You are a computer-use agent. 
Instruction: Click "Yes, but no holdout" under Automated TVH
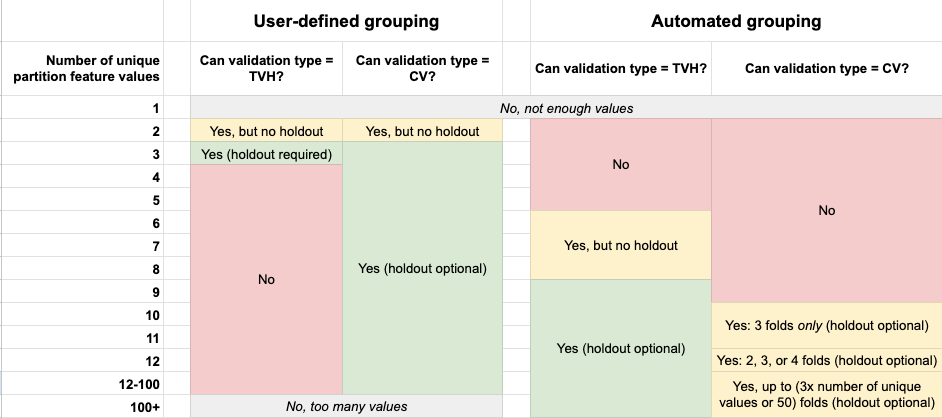(620, 245)
